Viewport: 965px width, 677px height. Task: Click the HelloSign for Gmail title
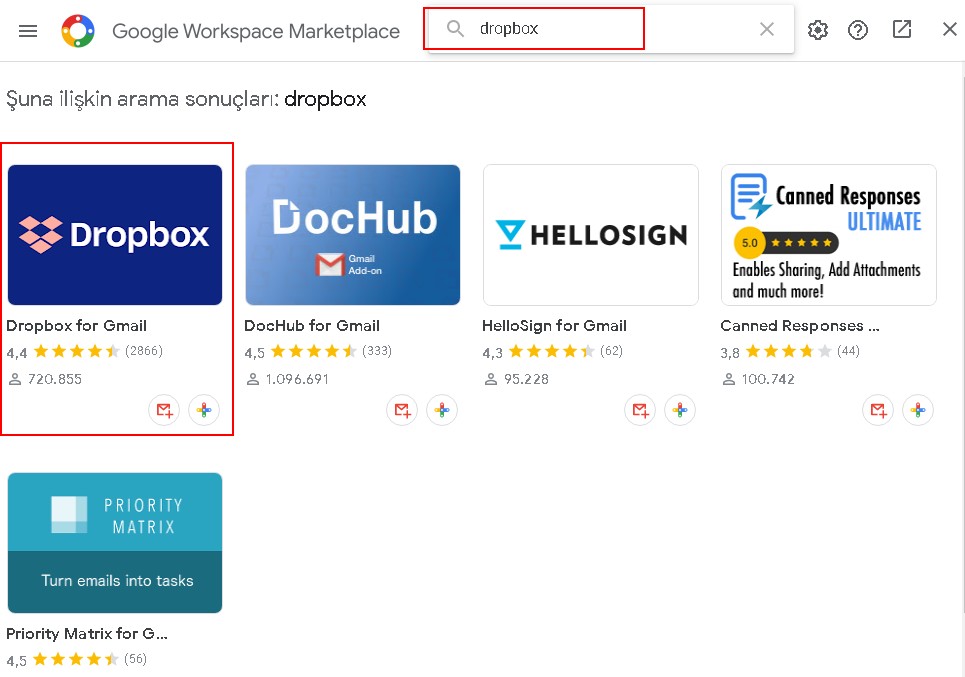554,325
